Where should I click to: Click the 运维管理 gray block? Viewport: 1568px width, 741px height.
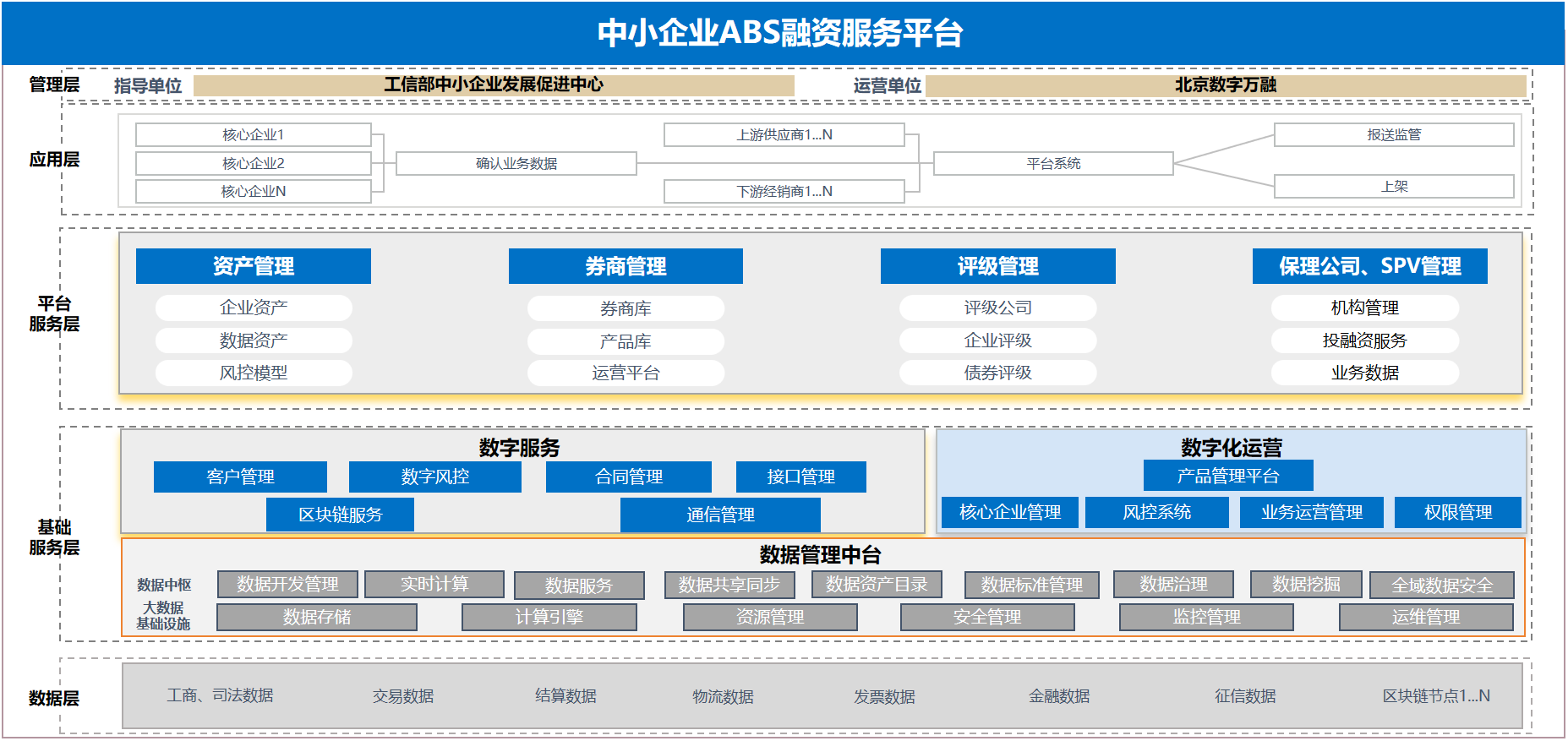1426,617
